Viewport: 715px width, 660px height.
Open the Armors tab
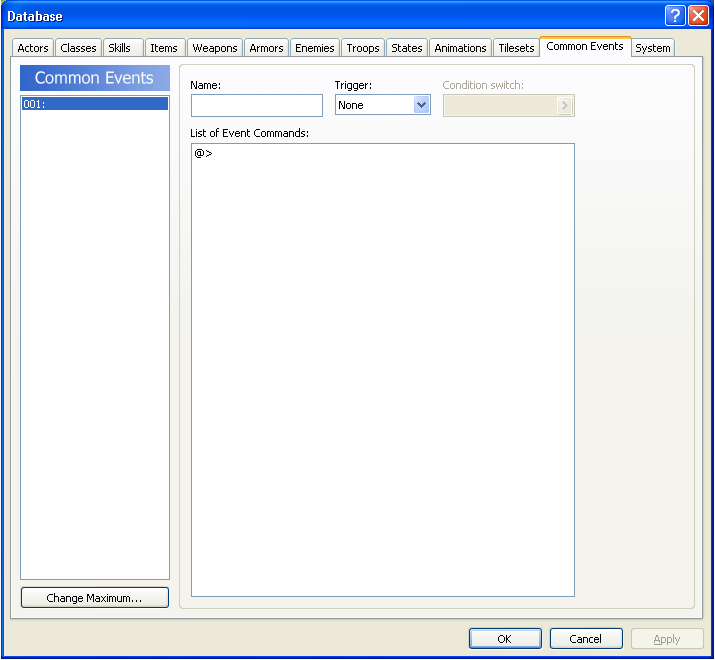pyautogui.click(x=266, y=48)
